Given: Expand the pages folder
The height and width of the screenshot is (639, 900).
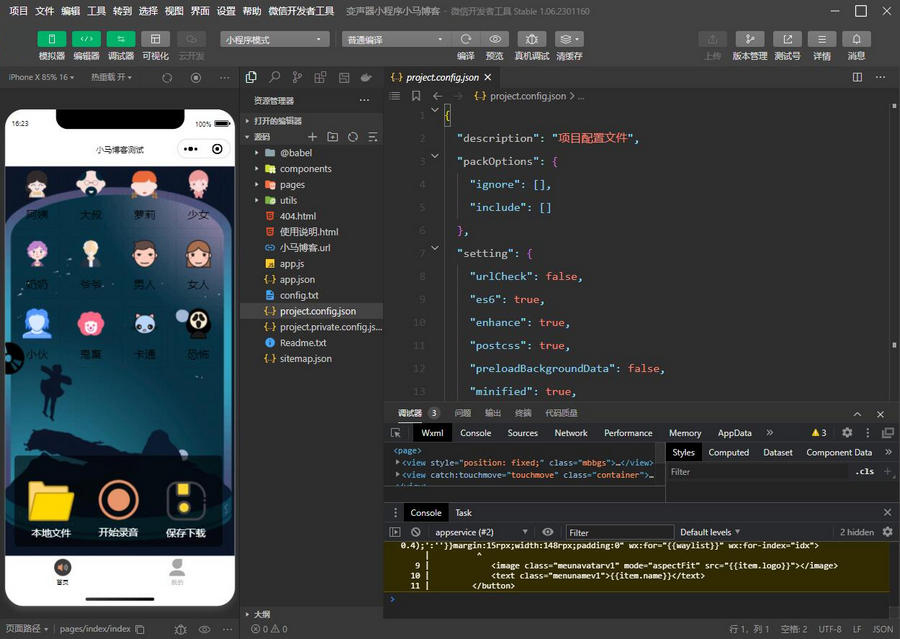Looking at the screenshot, I should (292, 185).
